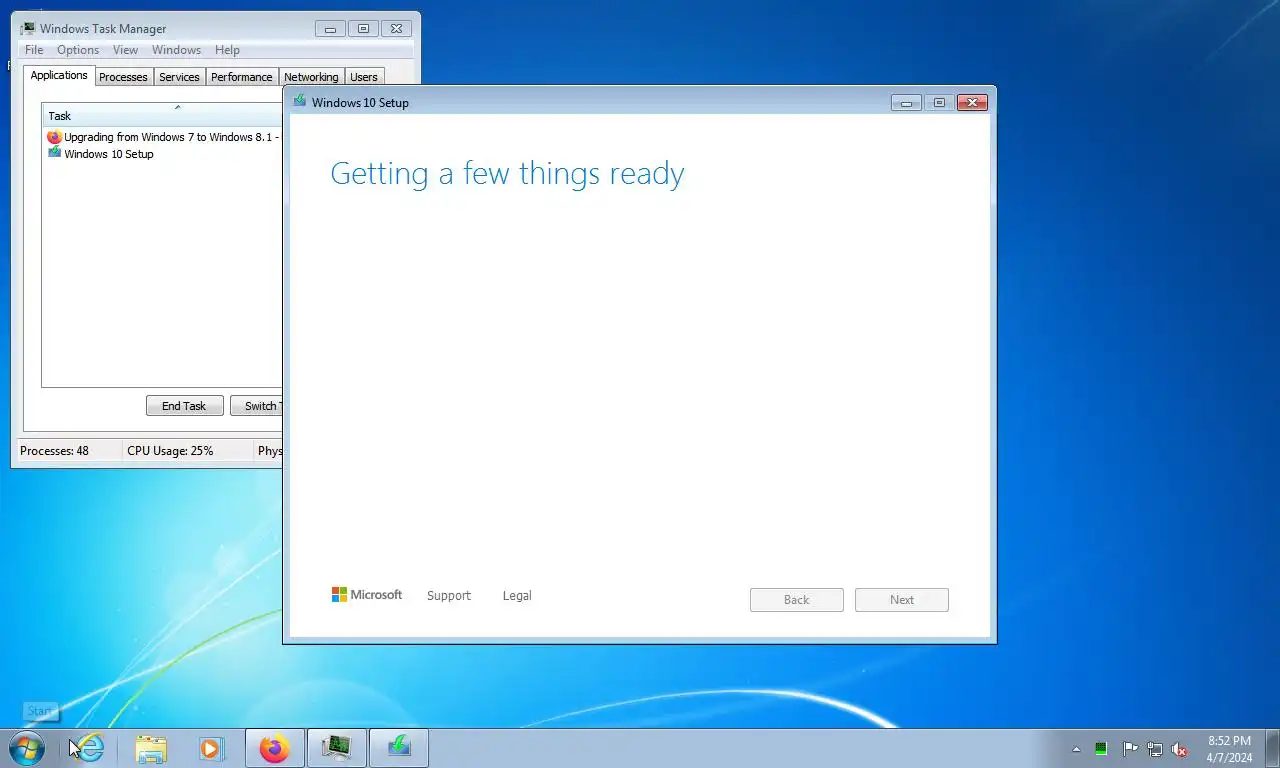Open the clock showing 8:52 PM
The height and width of the screenshot is (768, 1280).
(1229, 749)
